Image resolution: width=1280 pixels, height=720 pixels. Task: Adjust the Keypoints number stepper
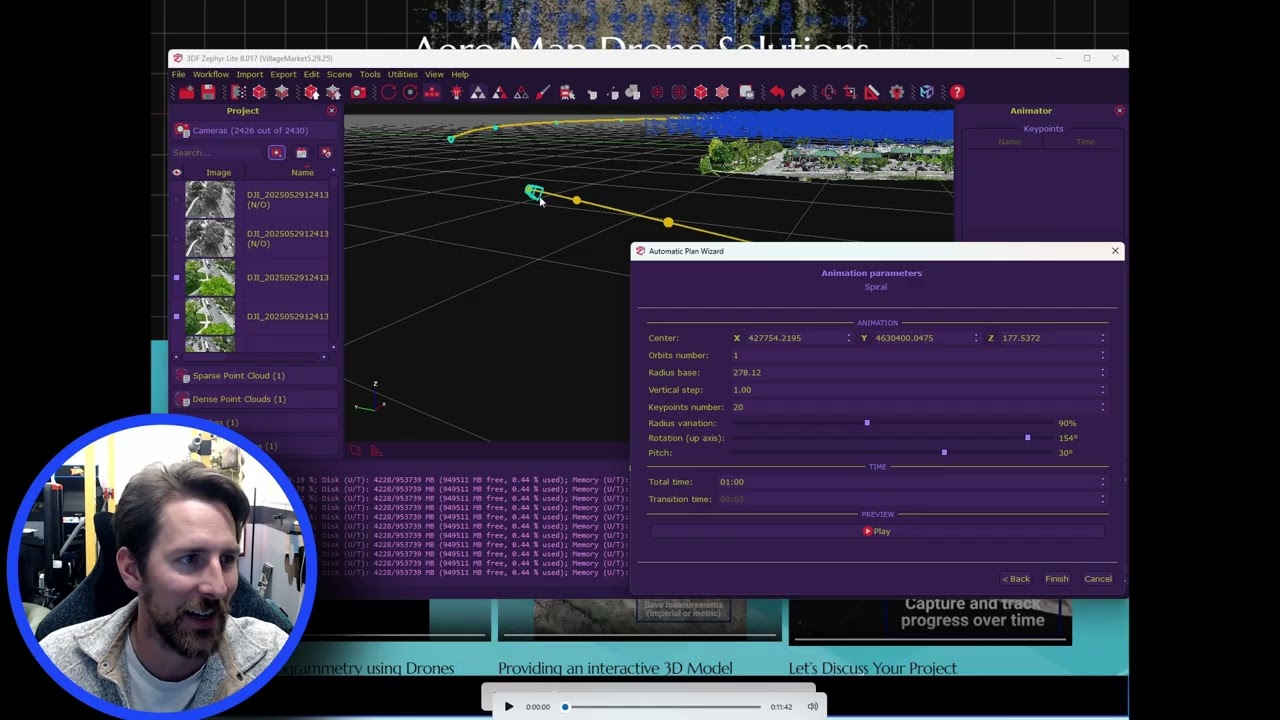1103,407
